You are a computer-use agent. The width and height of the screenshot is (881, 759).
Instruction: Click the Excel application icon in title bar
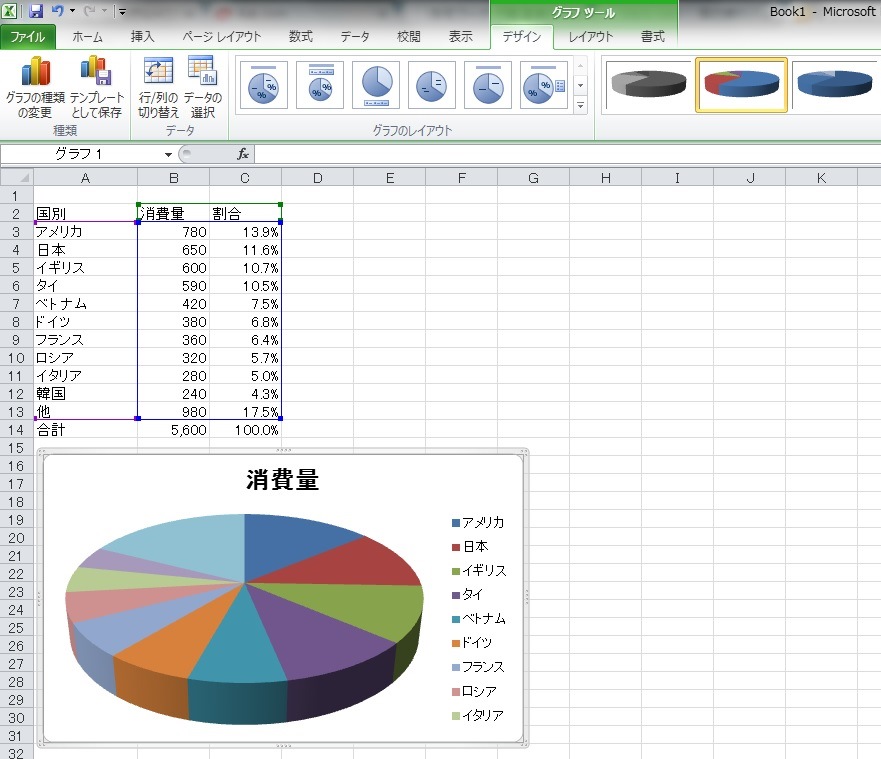click(9, 10)
